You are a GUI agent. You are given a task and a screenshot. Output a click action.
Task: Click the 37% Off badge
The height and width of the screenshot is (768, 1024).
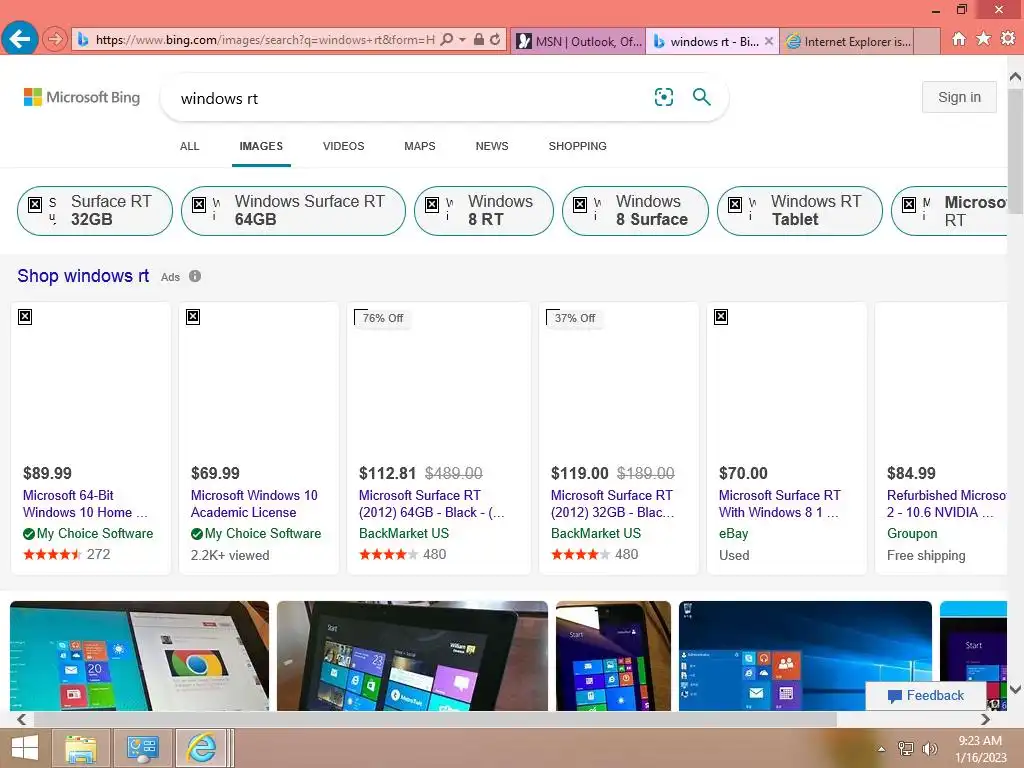tap(575, 318)
